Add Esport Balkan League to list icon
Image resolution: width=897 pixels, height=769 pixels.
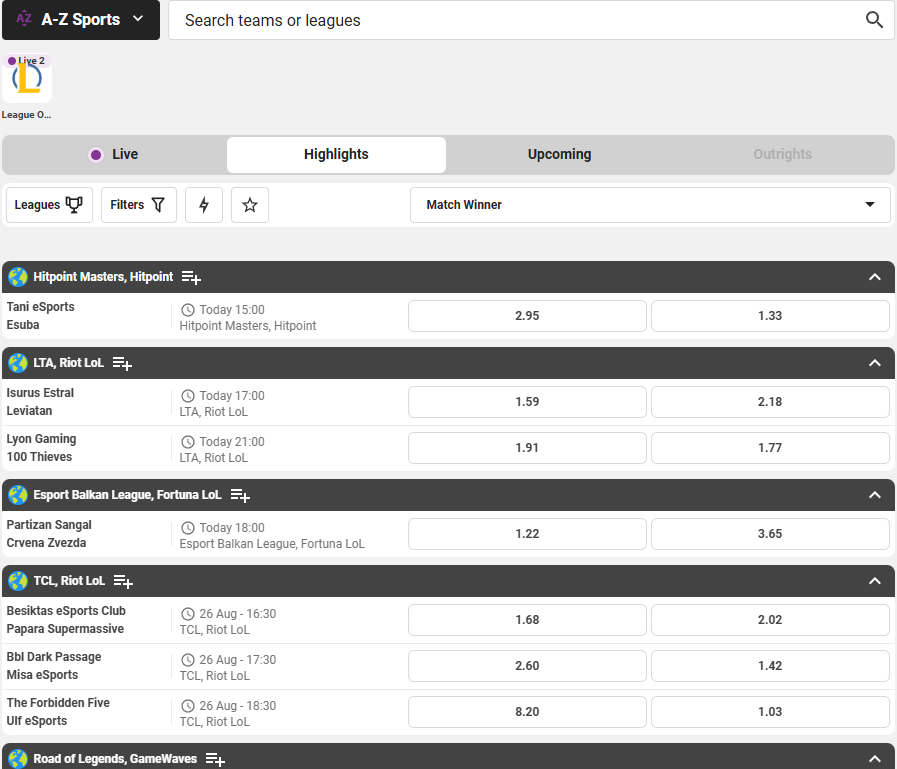tap(240, 496)
